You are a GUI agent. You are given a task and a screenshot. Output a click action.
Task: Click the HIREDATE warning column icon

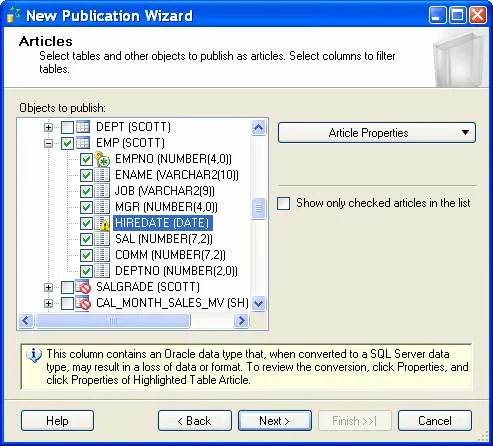click(x=102, y=223)
